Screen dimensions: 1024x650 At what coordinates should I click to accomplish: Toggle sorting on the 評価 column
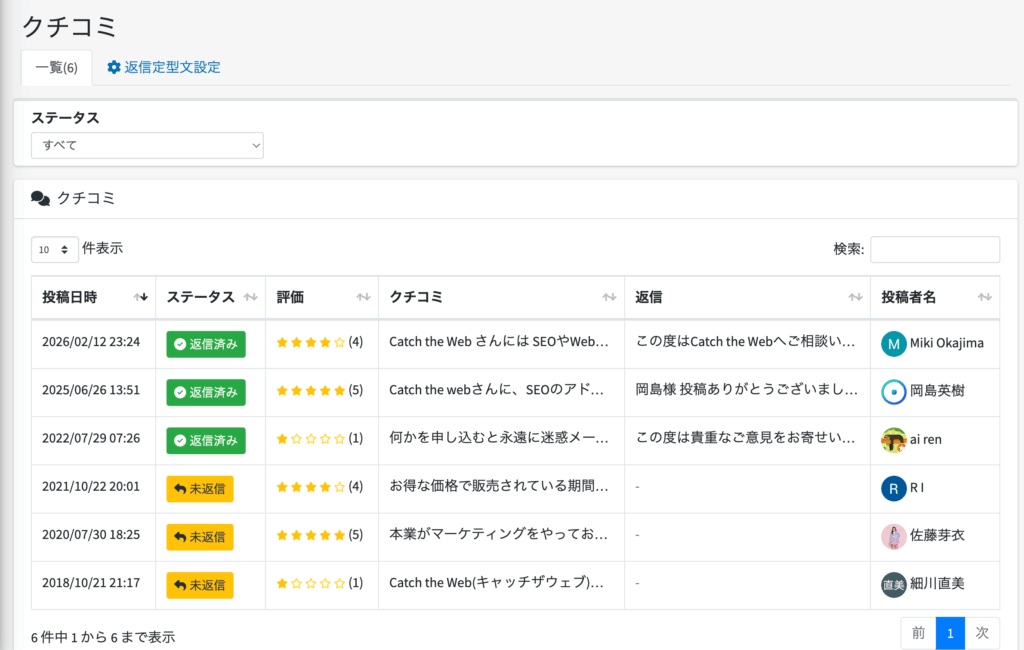click(321, 297)
